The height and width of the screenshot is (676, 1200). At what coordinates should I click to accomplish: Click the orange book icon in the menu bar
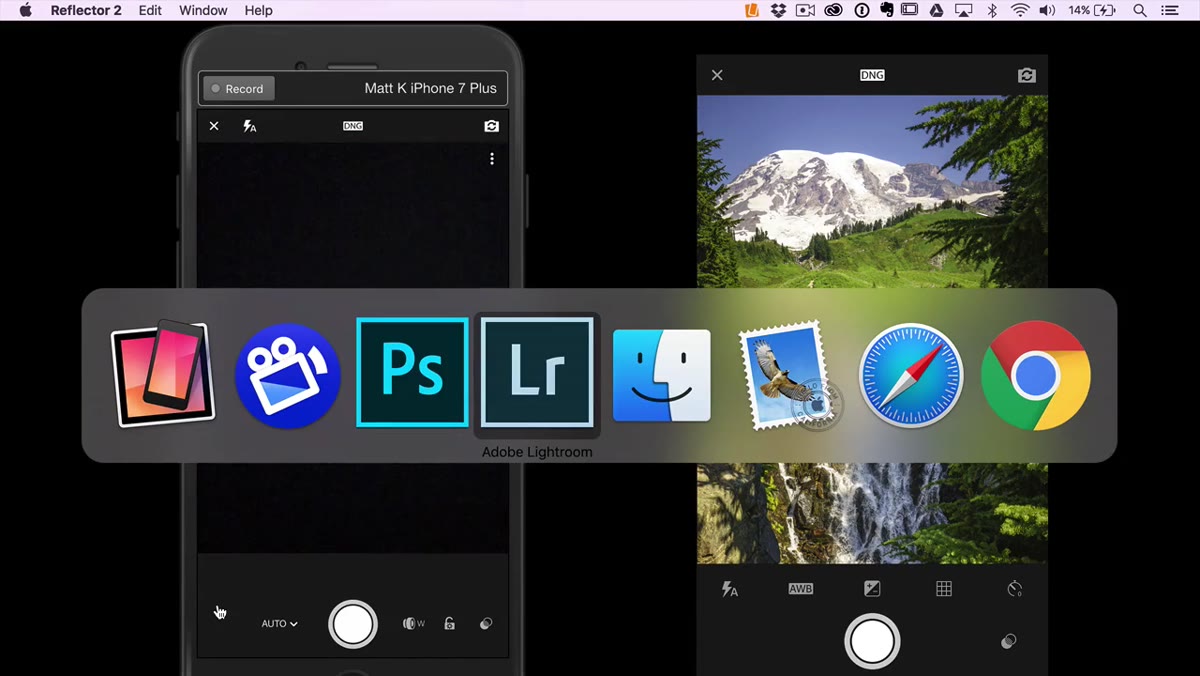(x=753, y=10)
